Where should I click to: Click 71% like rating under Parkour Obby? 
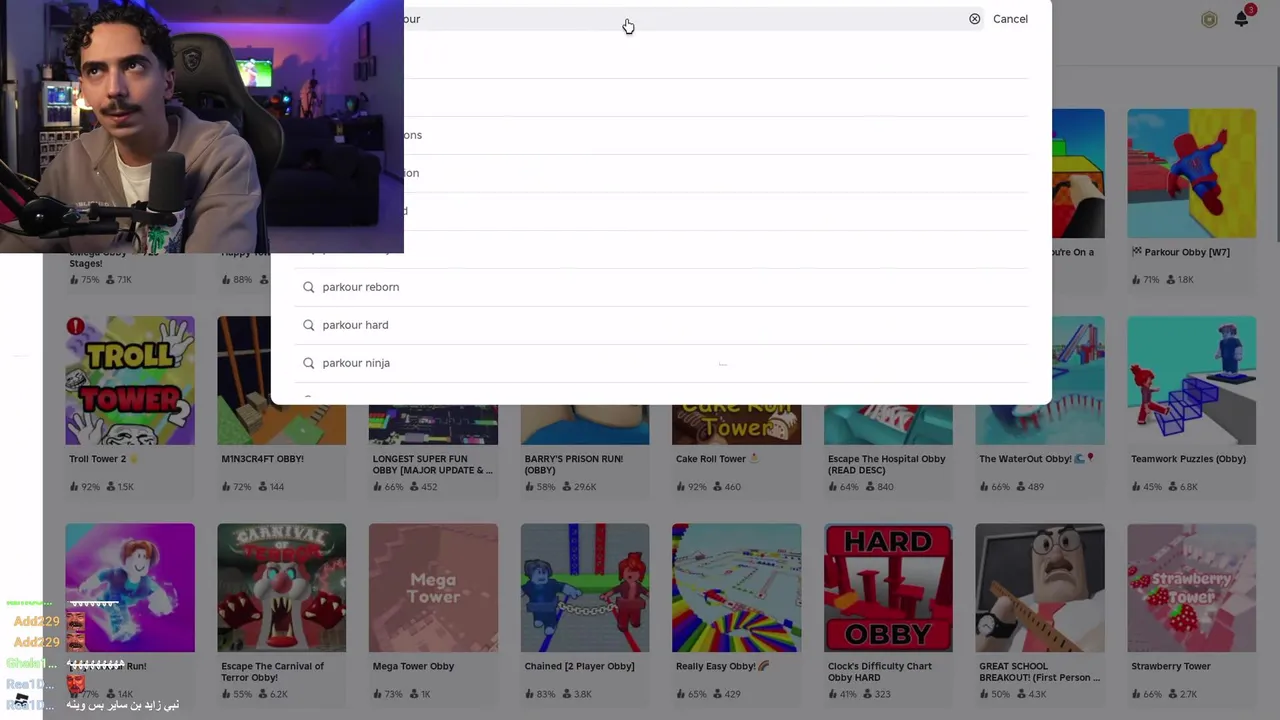[x=1146, y=280]
